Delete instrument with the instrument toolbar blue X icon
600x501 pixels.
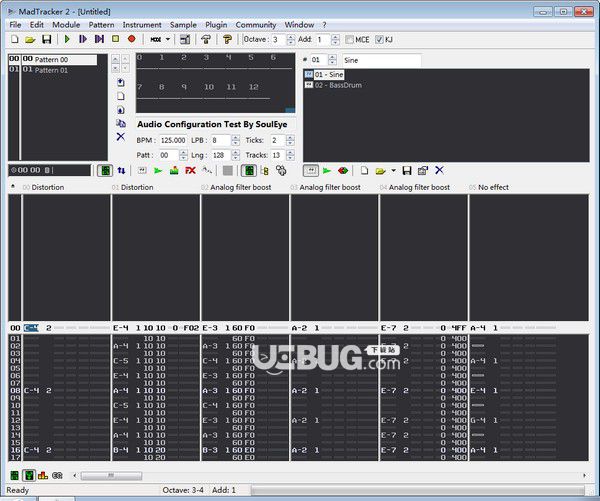pyautogui.click(x=439, y=170)
